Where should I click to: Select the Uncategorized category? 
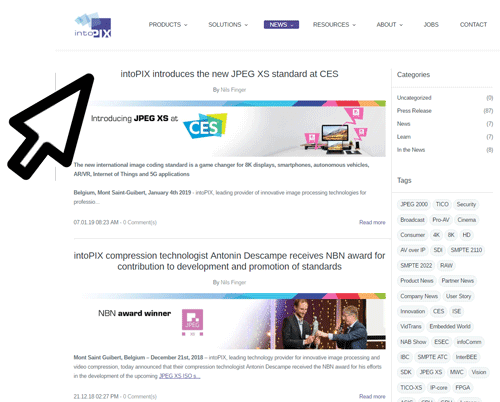[414, 98]
